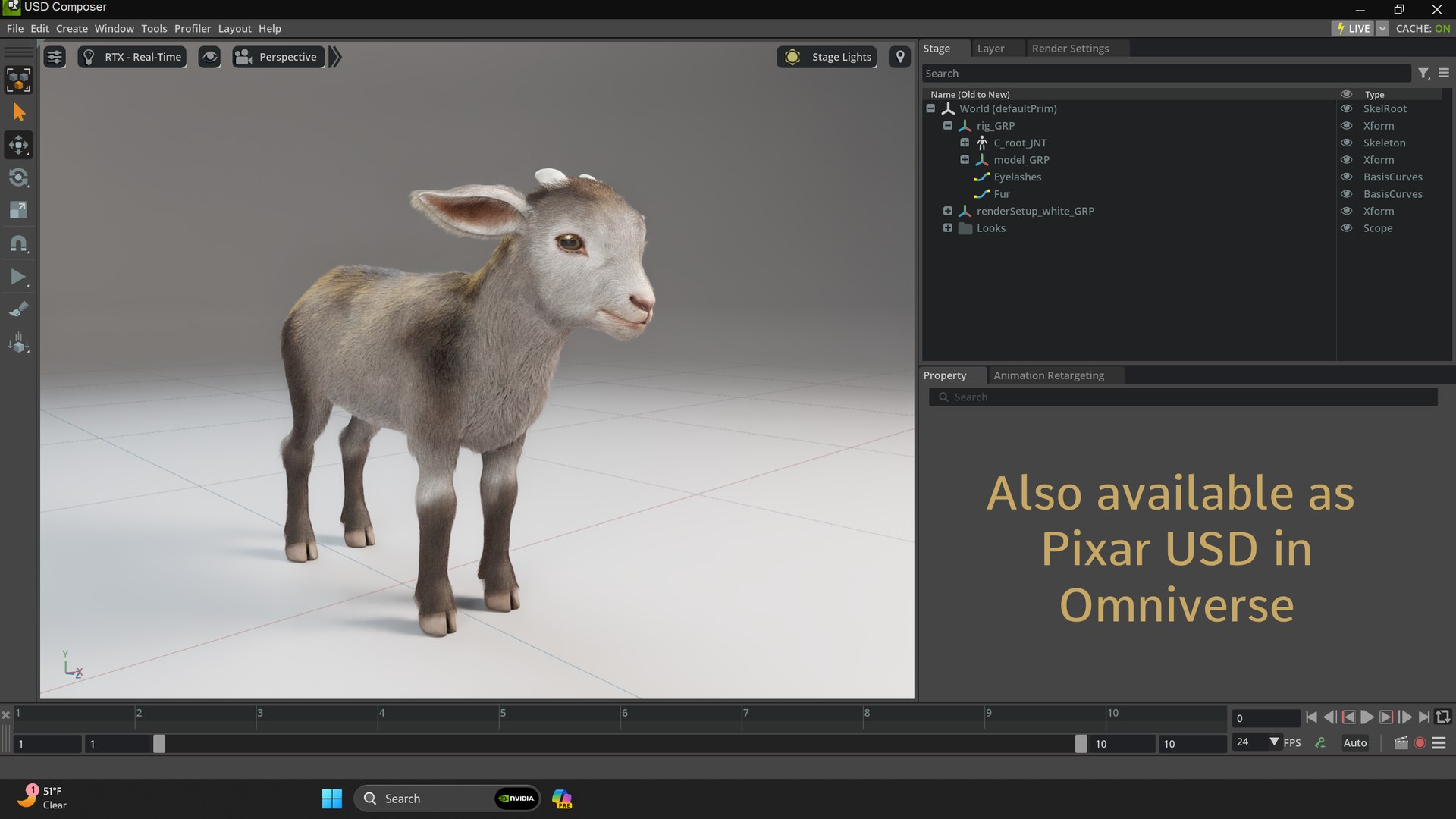
Task: Toggle visibility eye for Looks row
Action: [1346, 228]
